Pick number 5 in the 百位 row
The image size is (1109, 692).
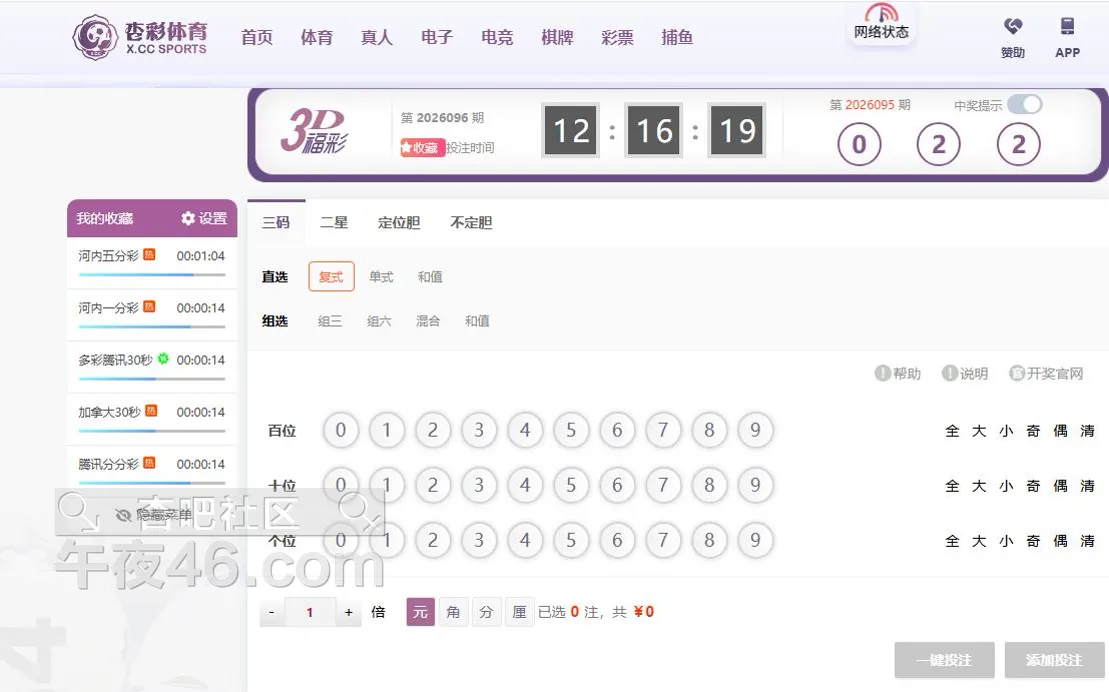click(x=571, y=431)
